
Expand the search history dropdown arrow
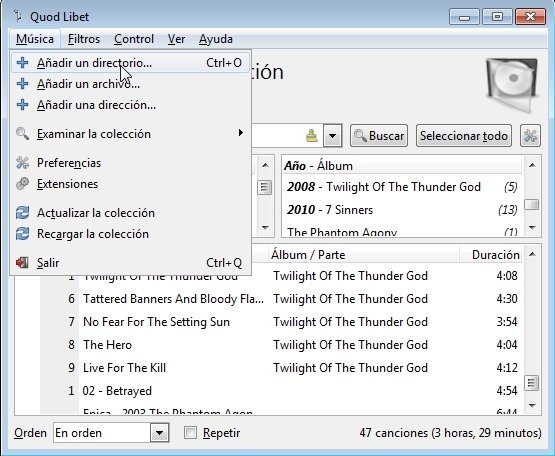(x=332, y=136)
